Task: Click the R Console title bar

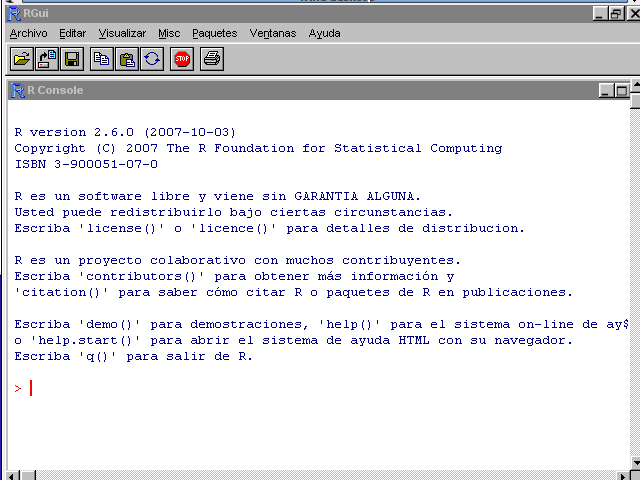Action: [300, 90]
